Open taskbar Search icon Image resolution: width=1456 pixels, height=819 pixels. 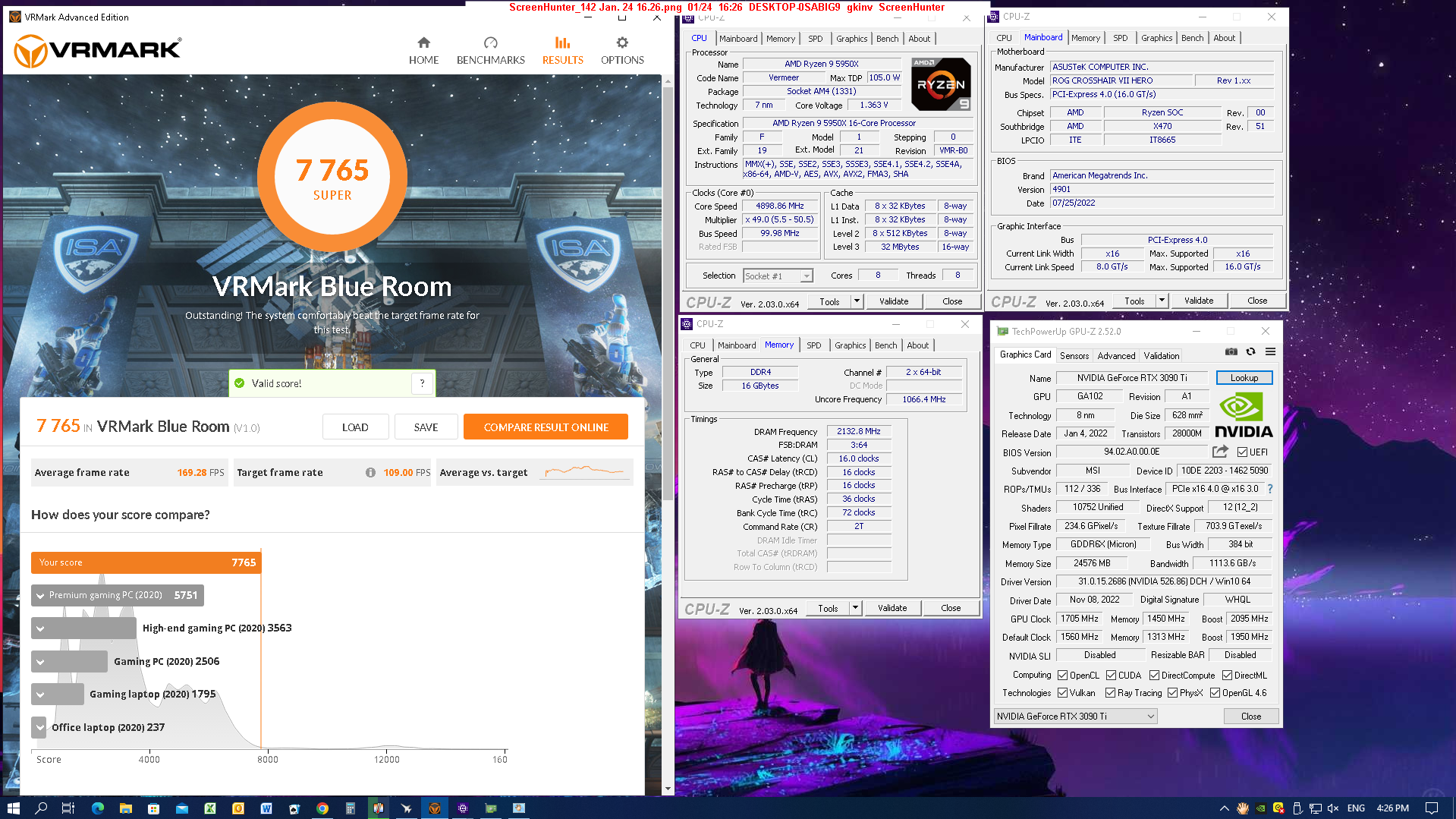click(x=41, y=808)
